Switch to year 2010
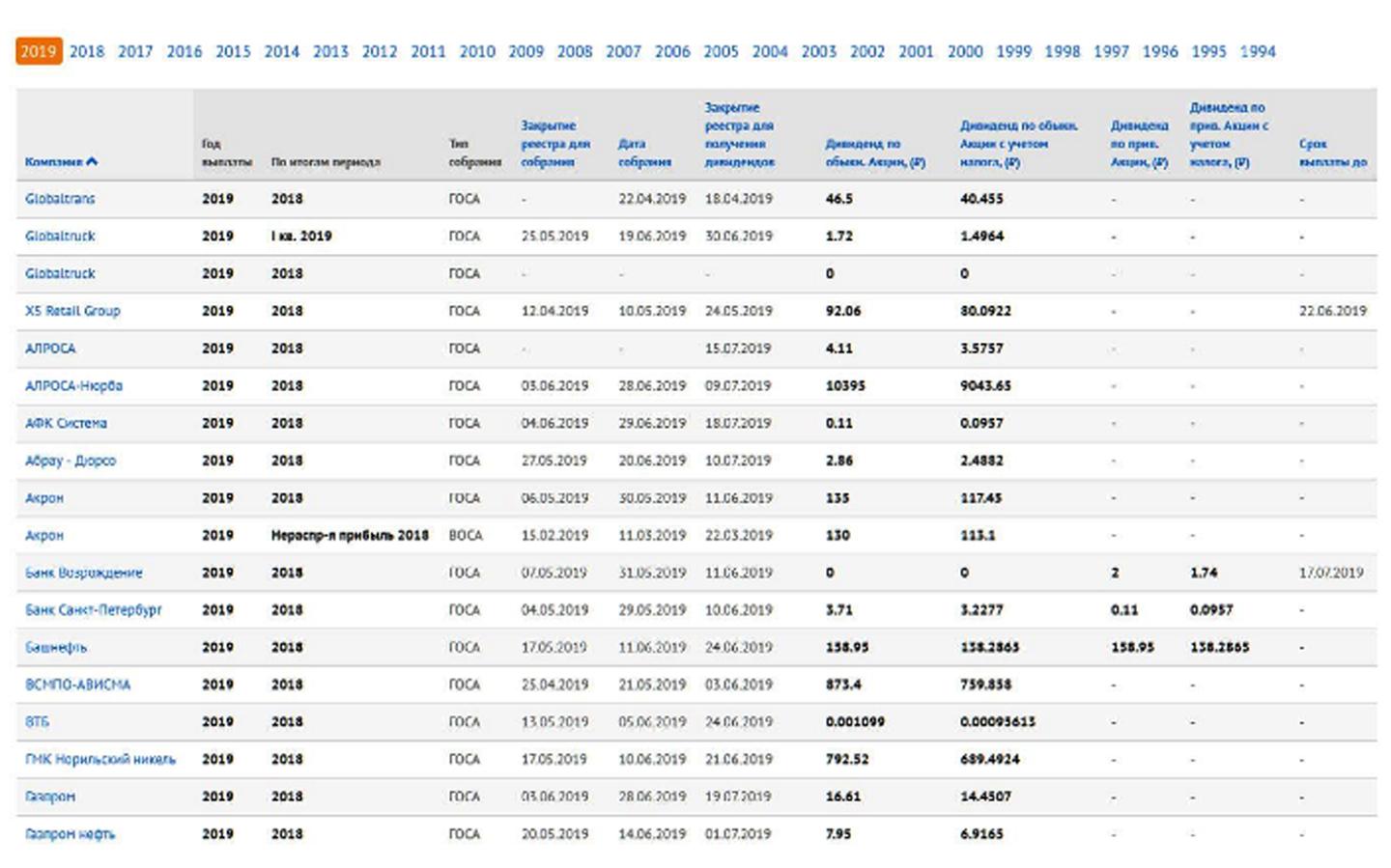The height and width of the screenshot is (868, 1391). [477, 51]
